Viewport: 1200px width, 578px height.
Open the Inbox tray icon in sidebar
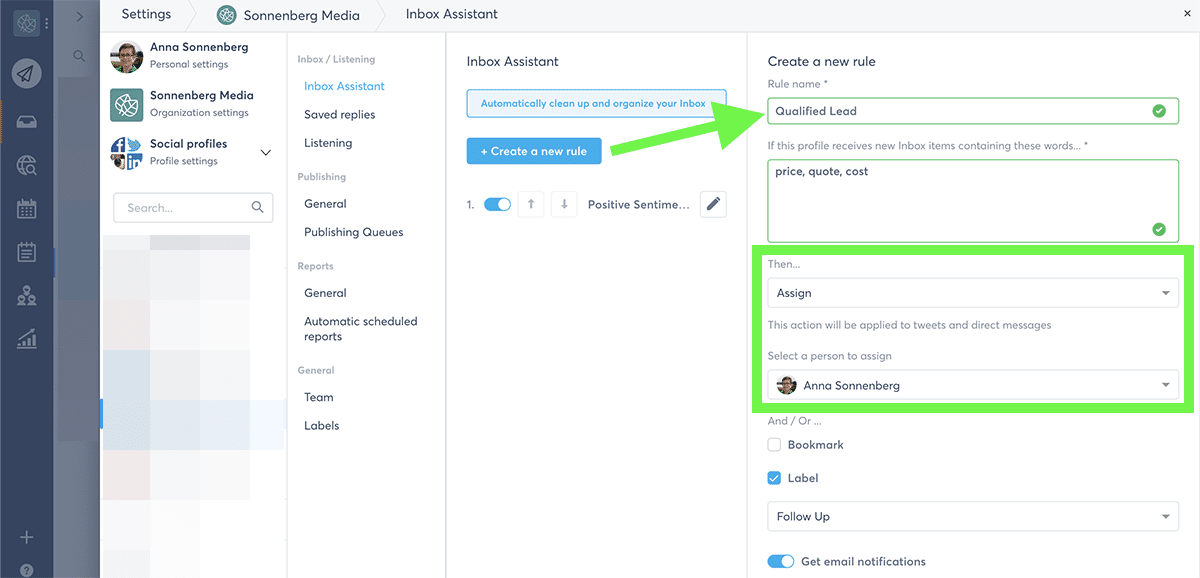tap(27, 122)
